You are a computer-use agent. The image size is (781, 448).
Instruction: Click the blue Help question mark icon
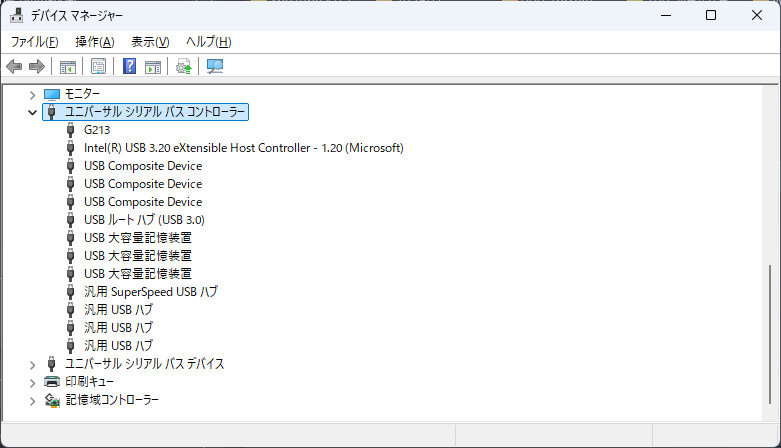point(129,67)
